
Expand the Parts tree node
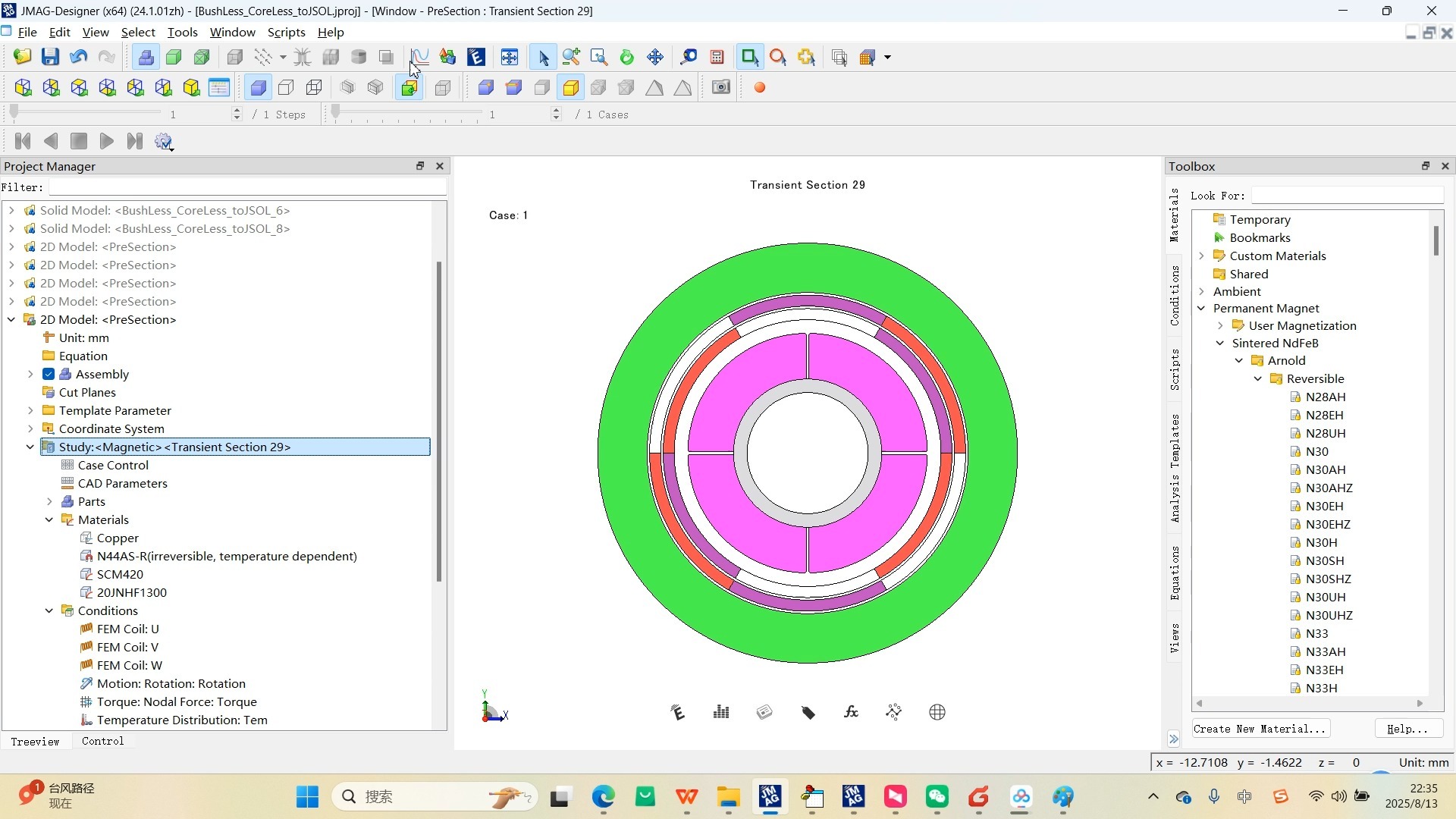pos(49,501)
